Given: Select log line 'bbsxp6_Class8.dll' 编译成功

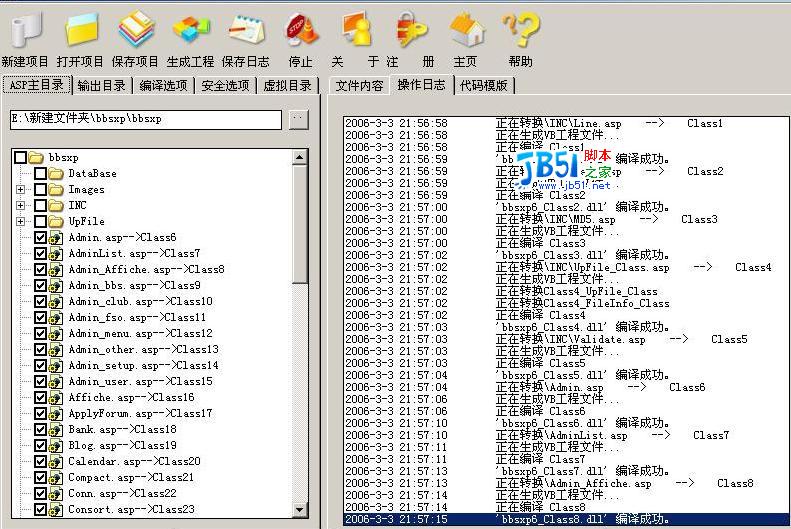Looking at the screenshot, I should [566, 519].
